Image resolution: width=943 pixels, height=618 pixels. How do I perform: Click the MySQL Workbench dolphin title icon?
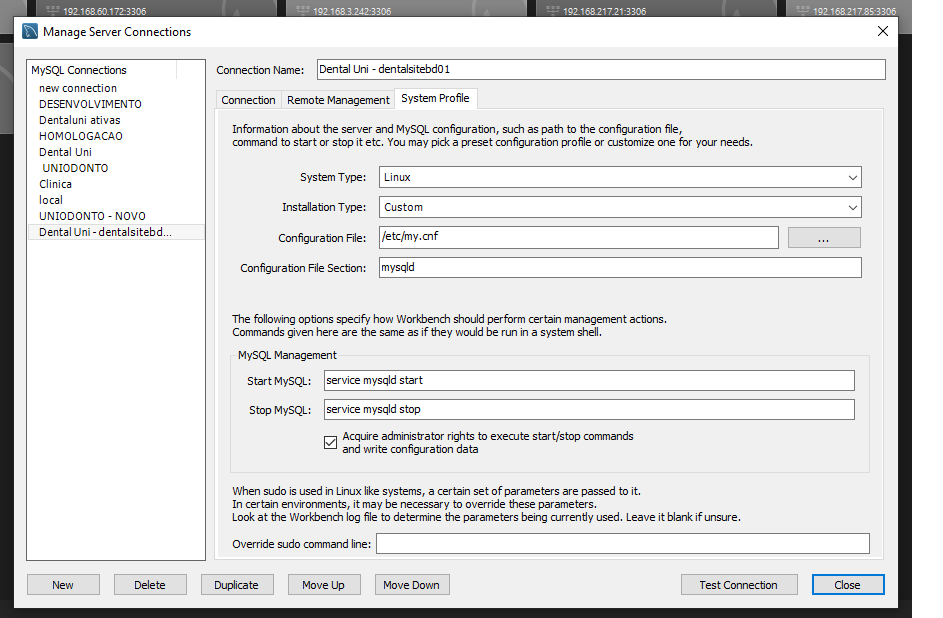(x=30, y=31)
